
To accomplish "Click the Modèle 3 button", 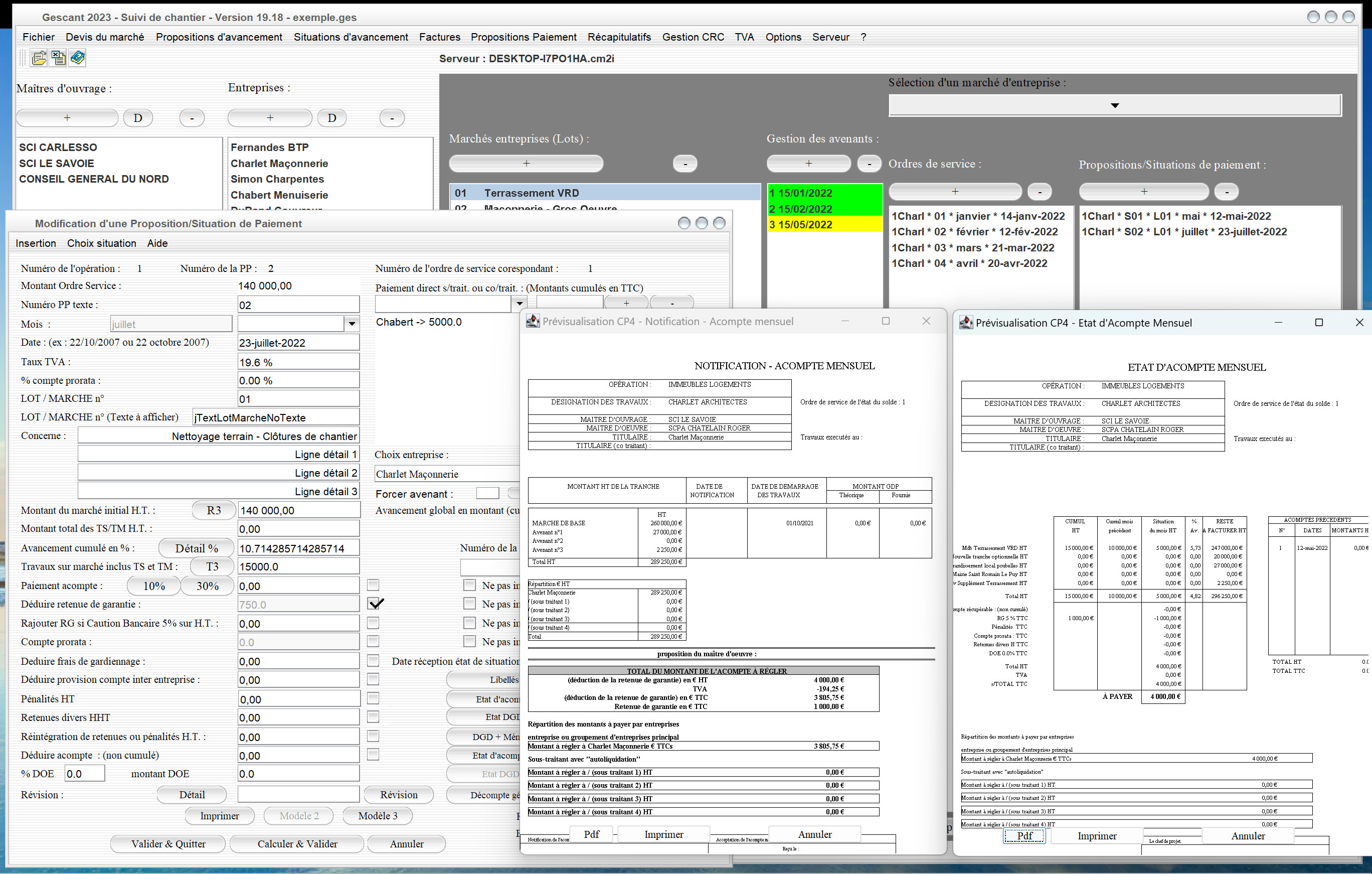I will click(x=378, y=816).
